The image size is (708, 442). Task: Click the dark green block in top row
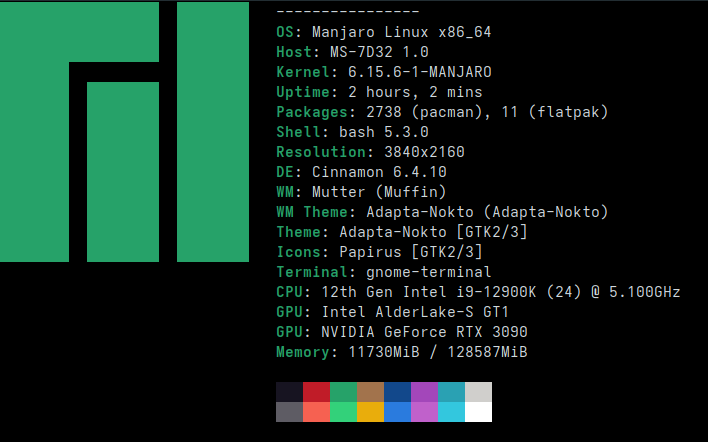(344, 392)
